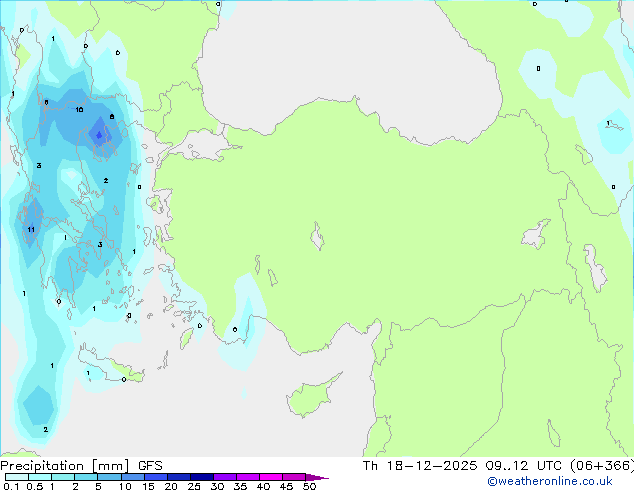
Task: Open the weatheronline.co.uk credit link
Action: (x=550, y=481)
